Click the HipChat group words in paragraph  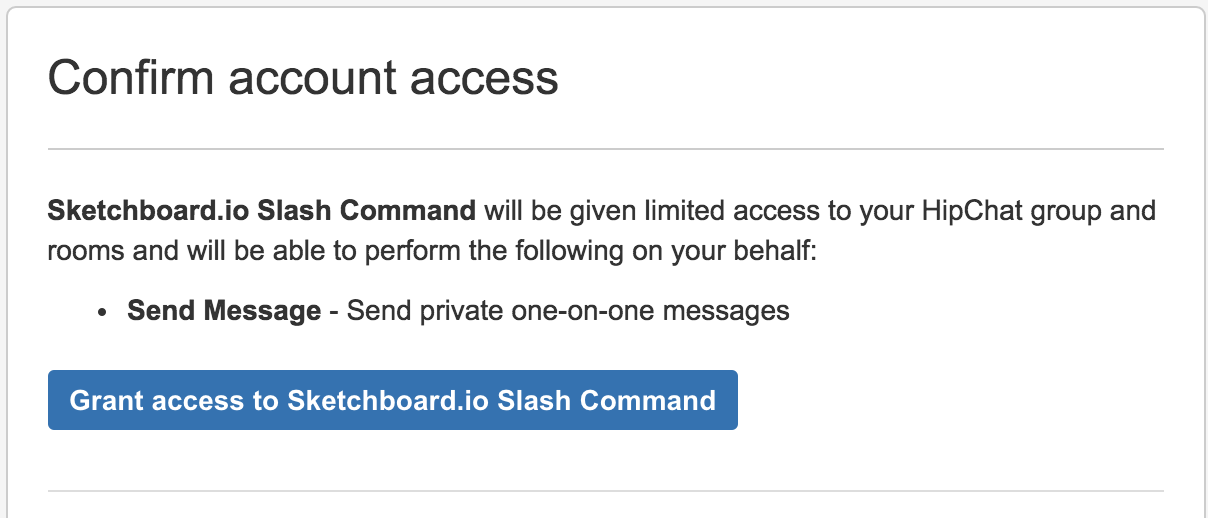pos(1000,211)
